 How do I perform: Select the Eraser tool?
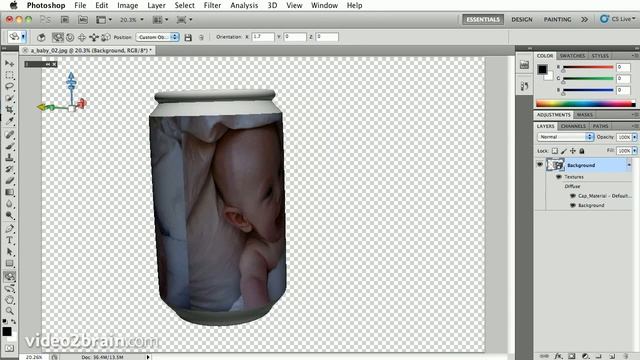9,180
